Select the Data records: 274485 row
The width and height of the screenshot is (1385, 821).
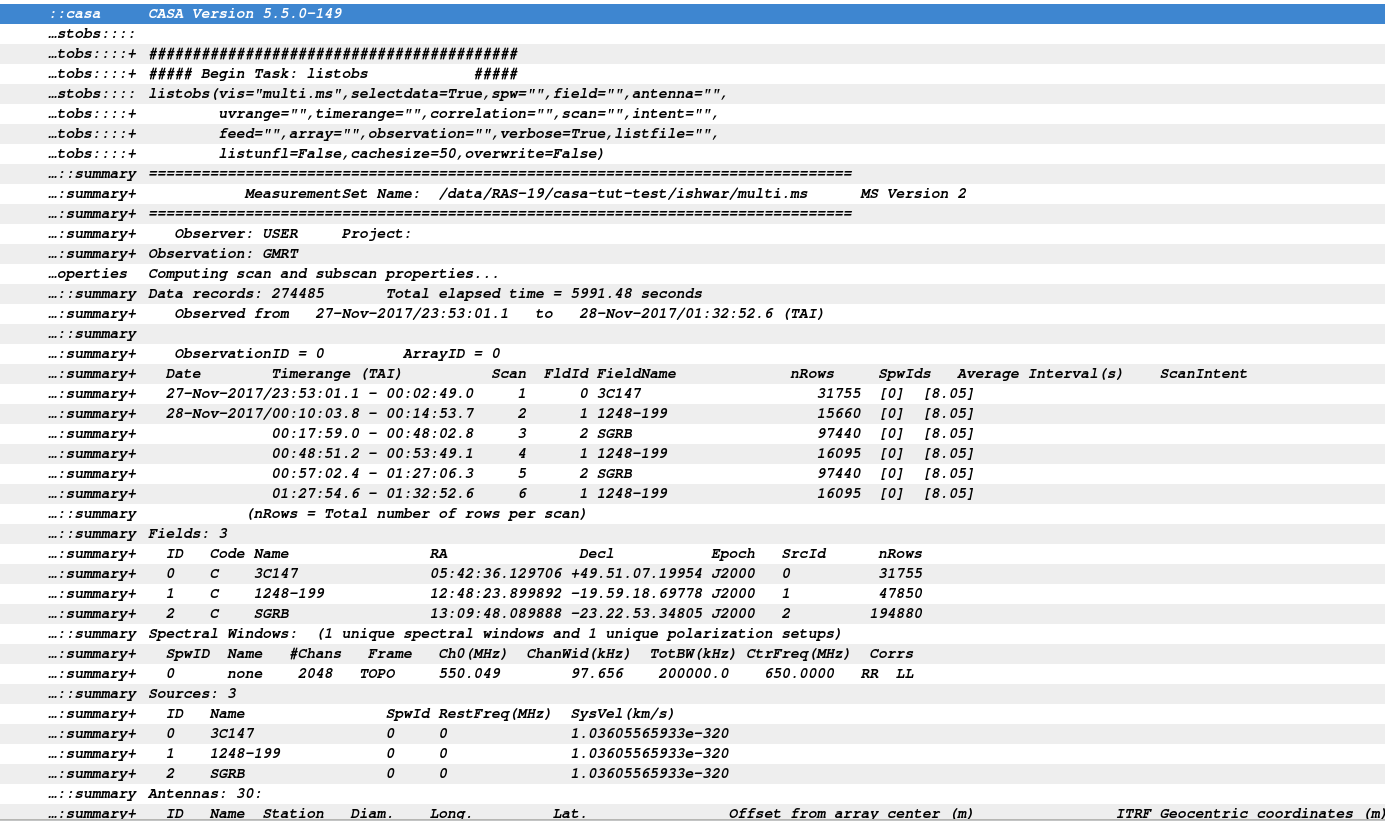(x=692, y=294)
